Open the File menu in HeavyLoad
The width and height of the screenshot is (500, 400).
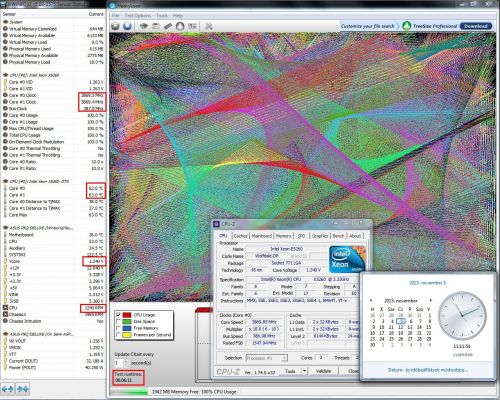115,16
